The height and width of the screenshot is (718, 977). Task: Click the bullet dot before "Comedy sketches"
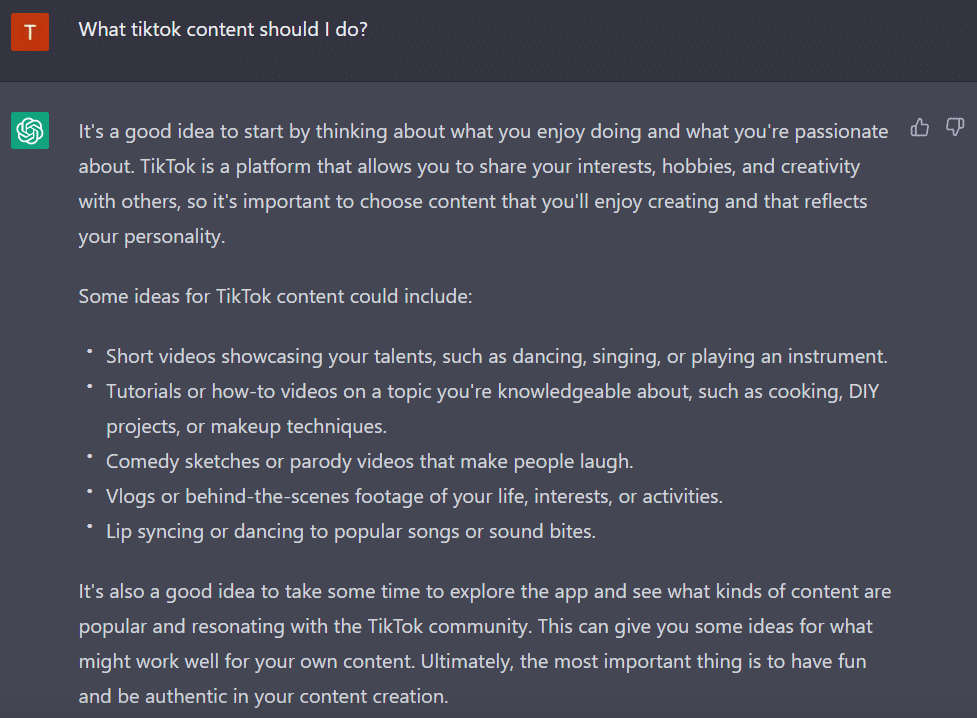[89, 457]
